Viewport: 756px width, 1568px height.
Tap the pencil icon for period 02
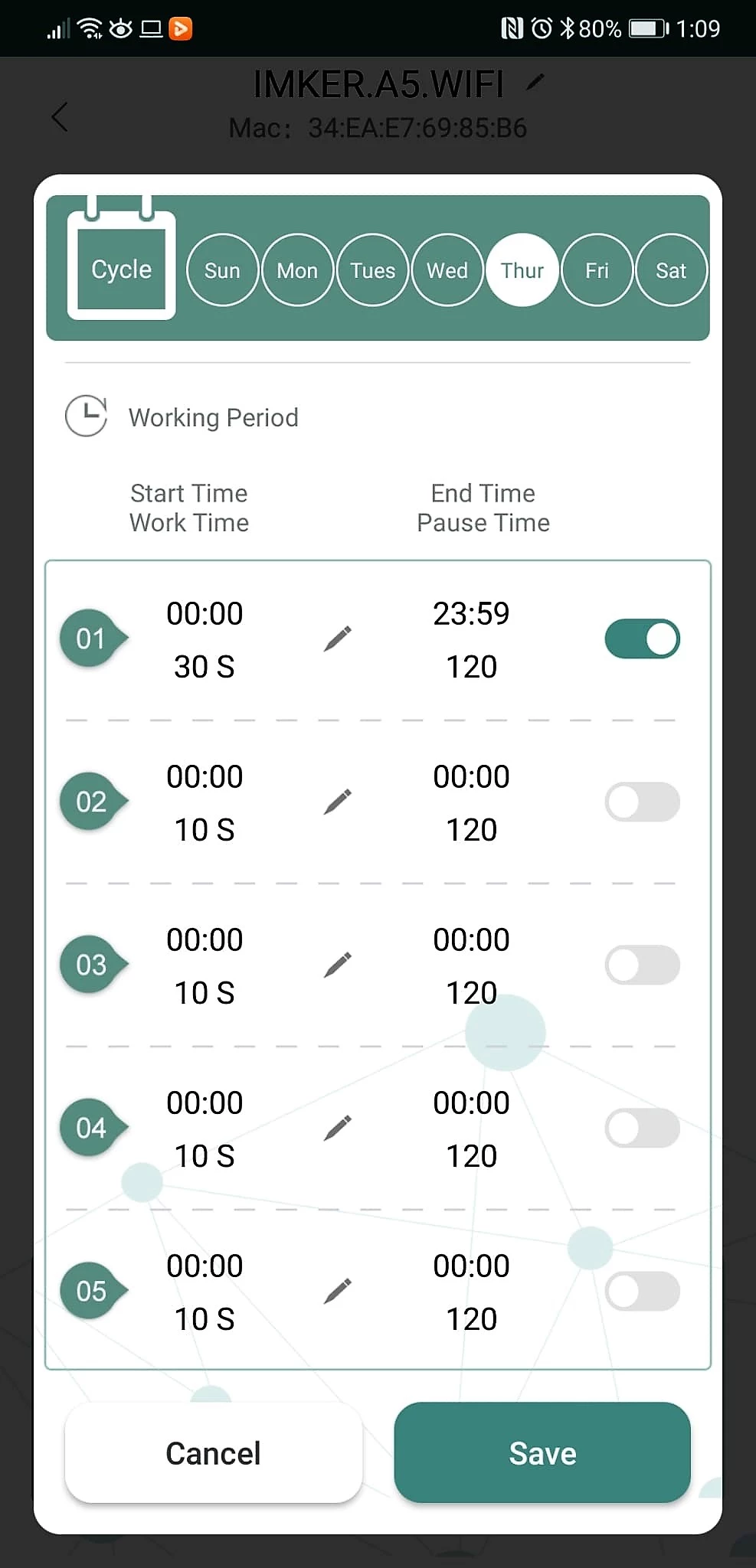[x=337, y=802]
